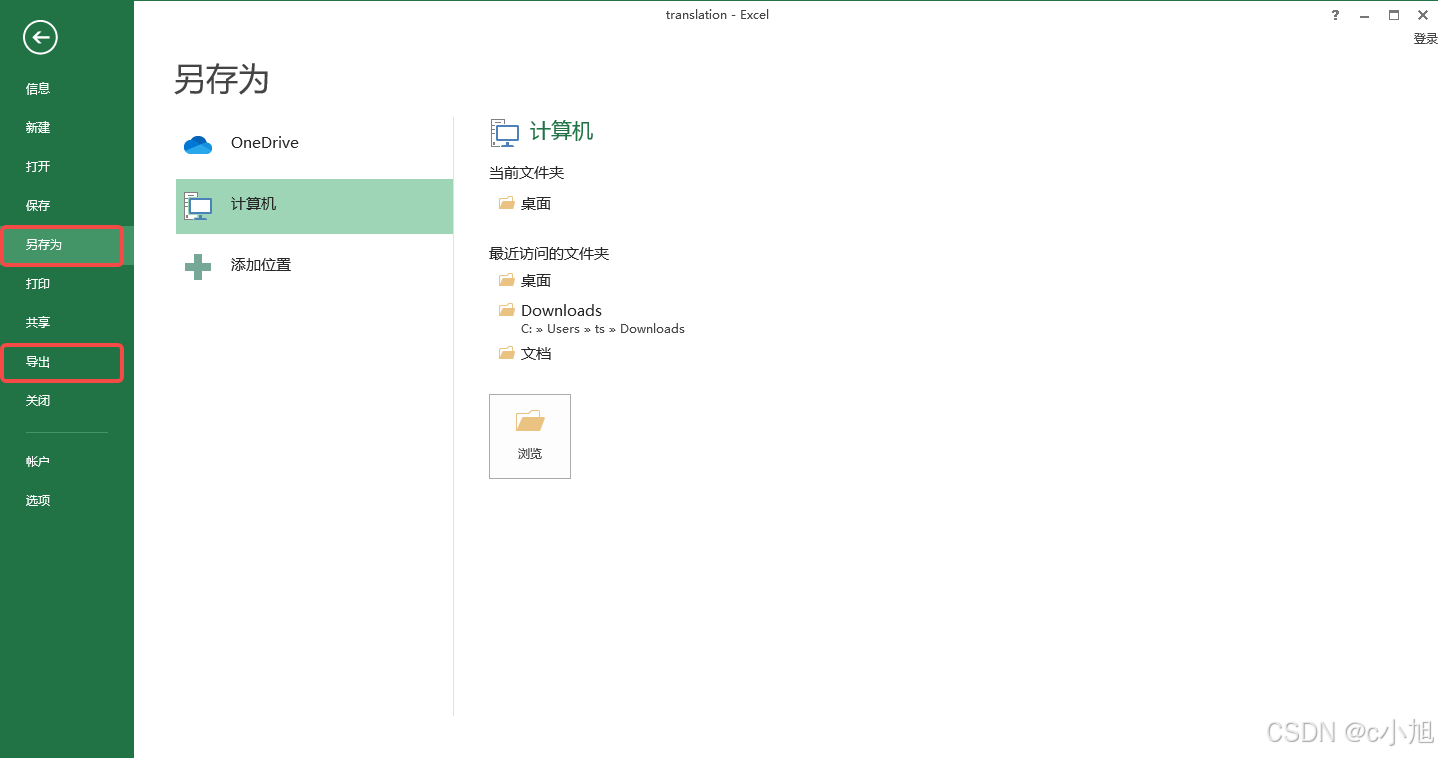Click the green plus icon for 添加位置
This screenshot has height=758, width=1438.
(x=198, y=266)
